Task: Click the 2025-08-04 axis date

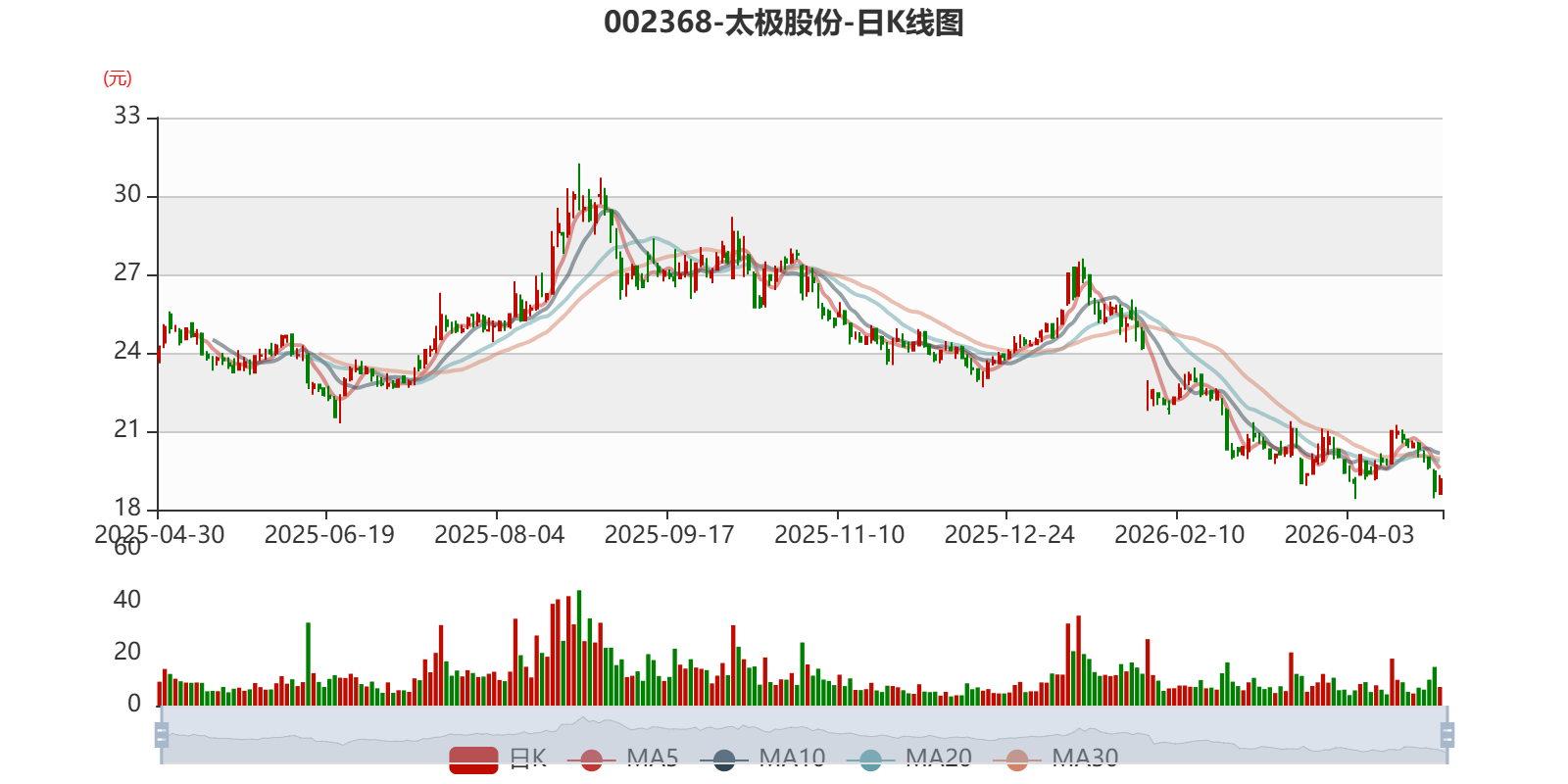Action: [500, 534]
